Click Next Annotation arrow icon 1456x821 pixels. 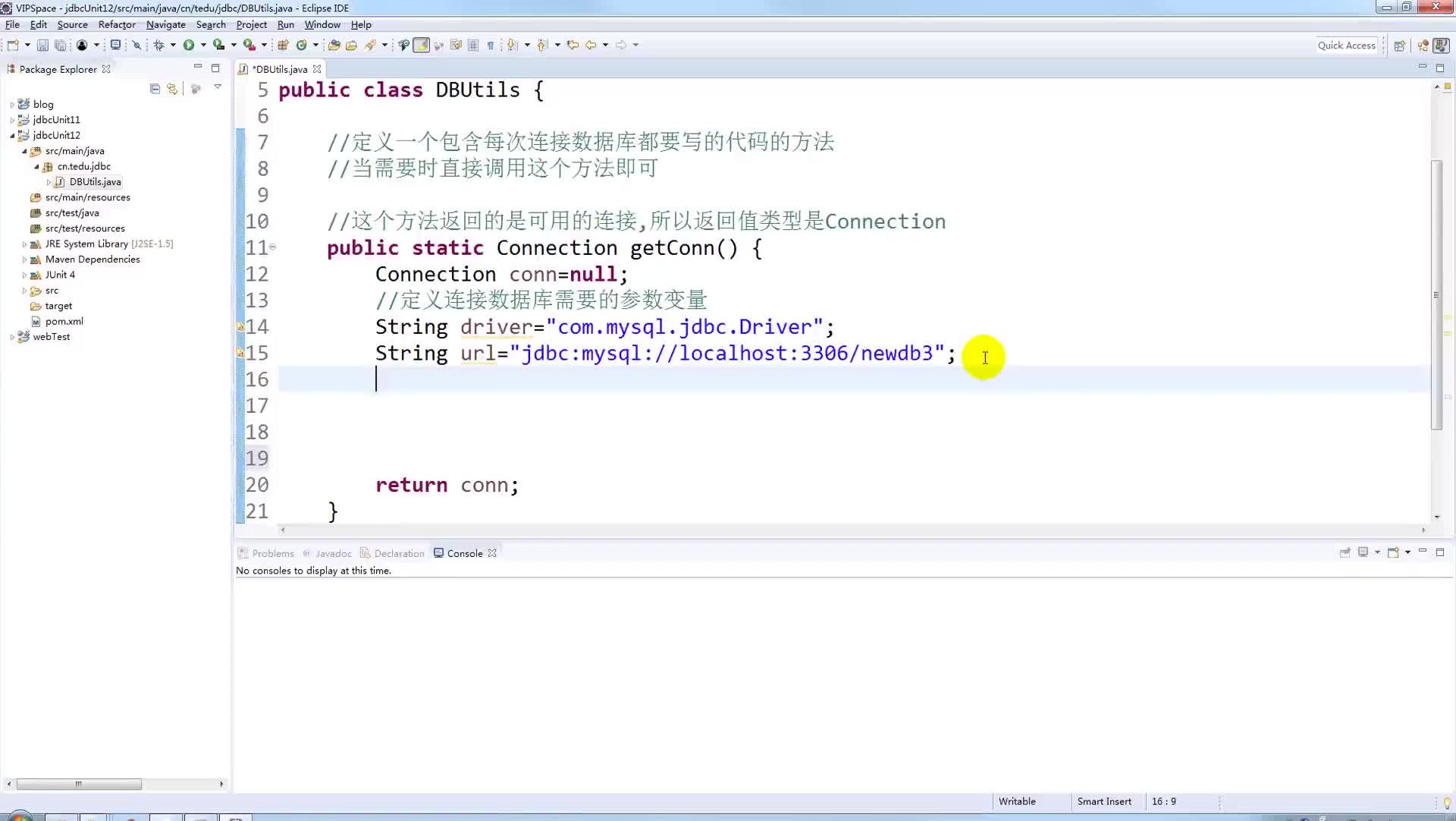[512, 45]
